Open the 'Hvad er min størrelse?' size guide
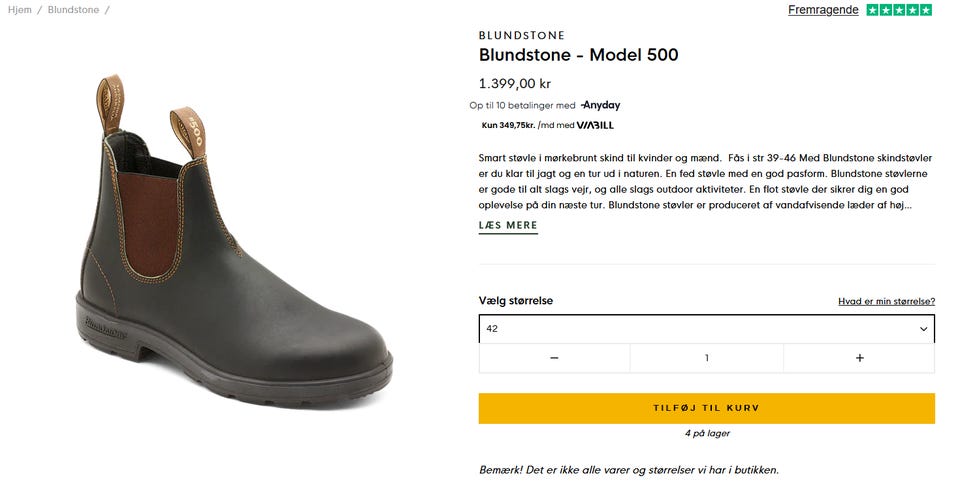Image resolution: width=960 pixels, height=482 pixels. (886, 301)
